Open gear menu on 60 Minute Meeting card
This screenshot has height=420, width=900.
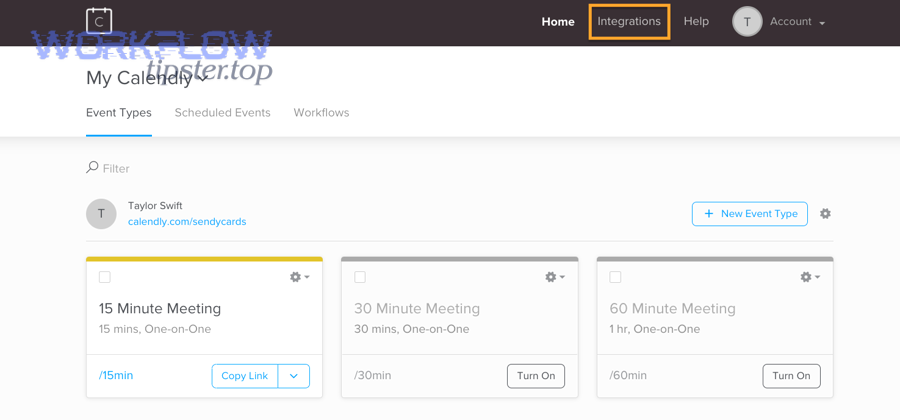[x=810, y=277]
